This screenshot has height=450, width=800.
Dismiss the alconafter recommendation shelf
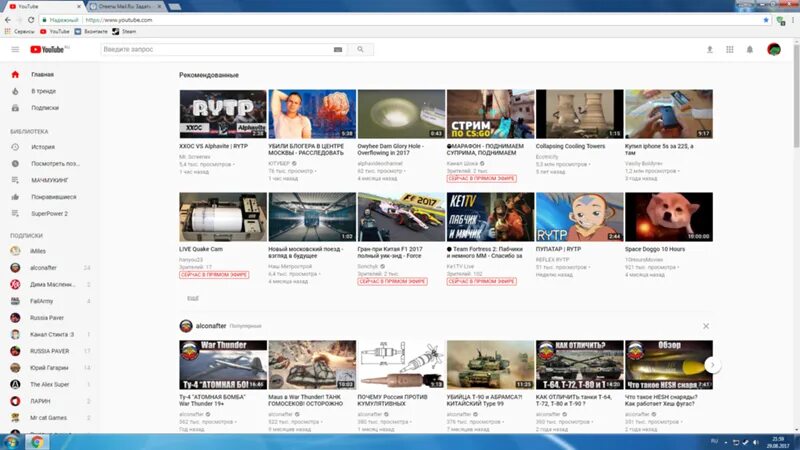click(x=706, y=326)
